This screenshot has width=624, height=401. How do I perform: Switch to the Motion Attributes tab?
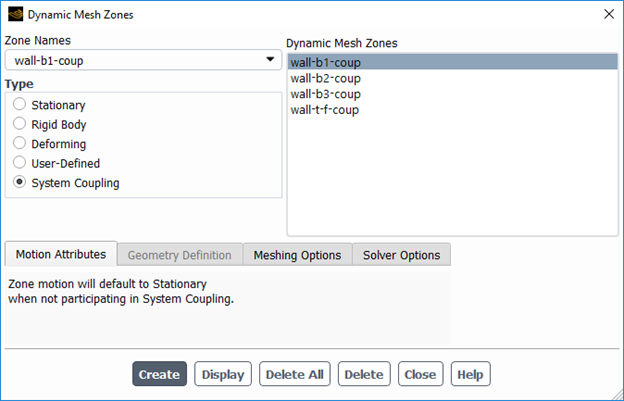coord(61,255)
